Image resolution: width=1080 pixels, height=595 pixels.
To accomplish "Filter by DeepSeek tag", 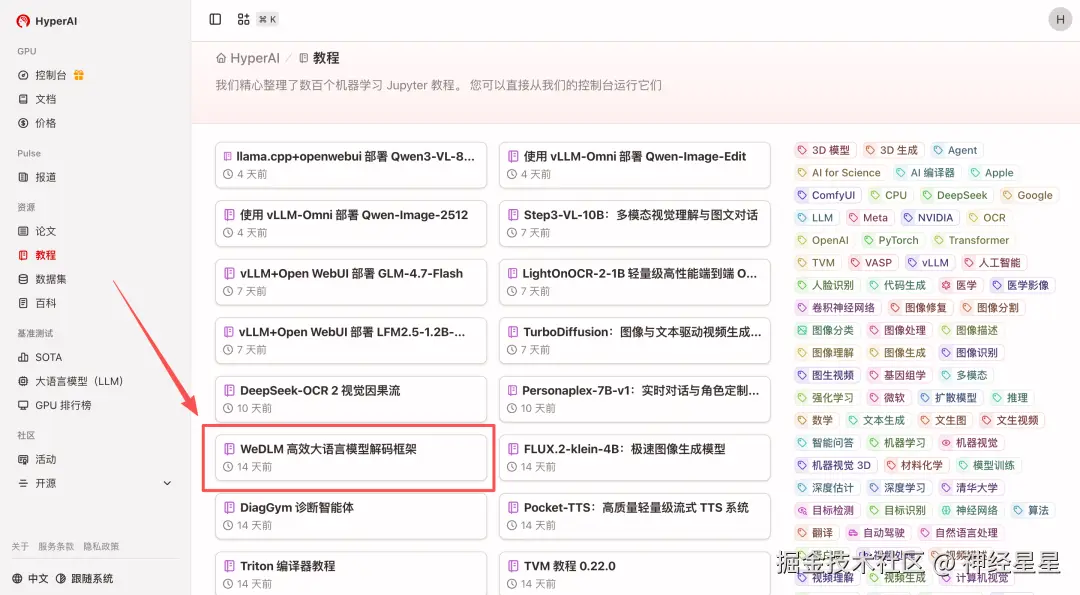I will [955, 196].
